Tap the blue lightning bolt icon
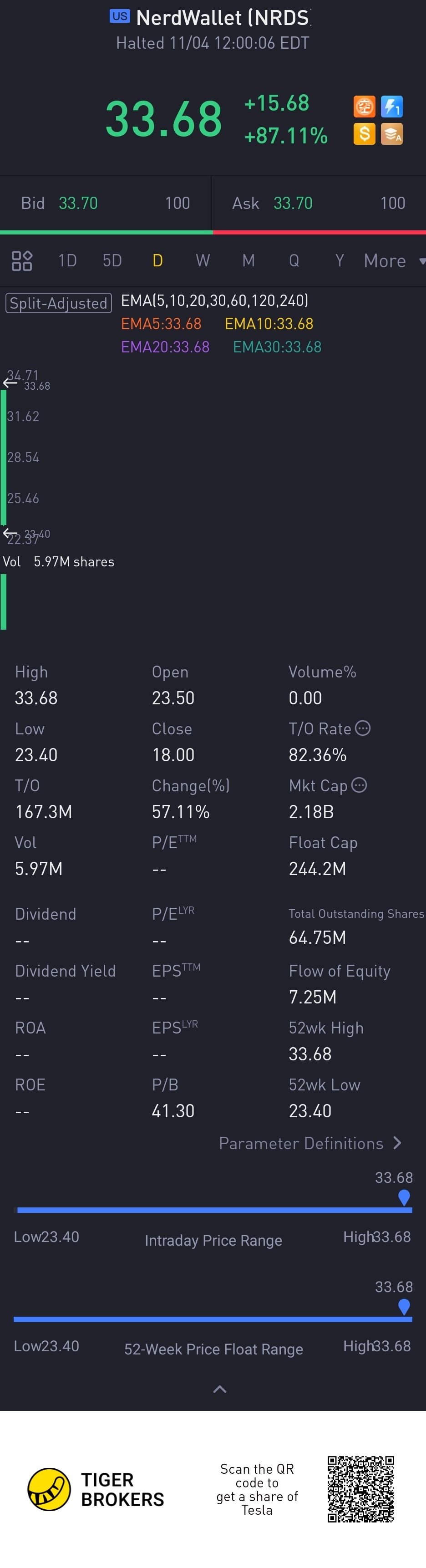 (391, 107)
